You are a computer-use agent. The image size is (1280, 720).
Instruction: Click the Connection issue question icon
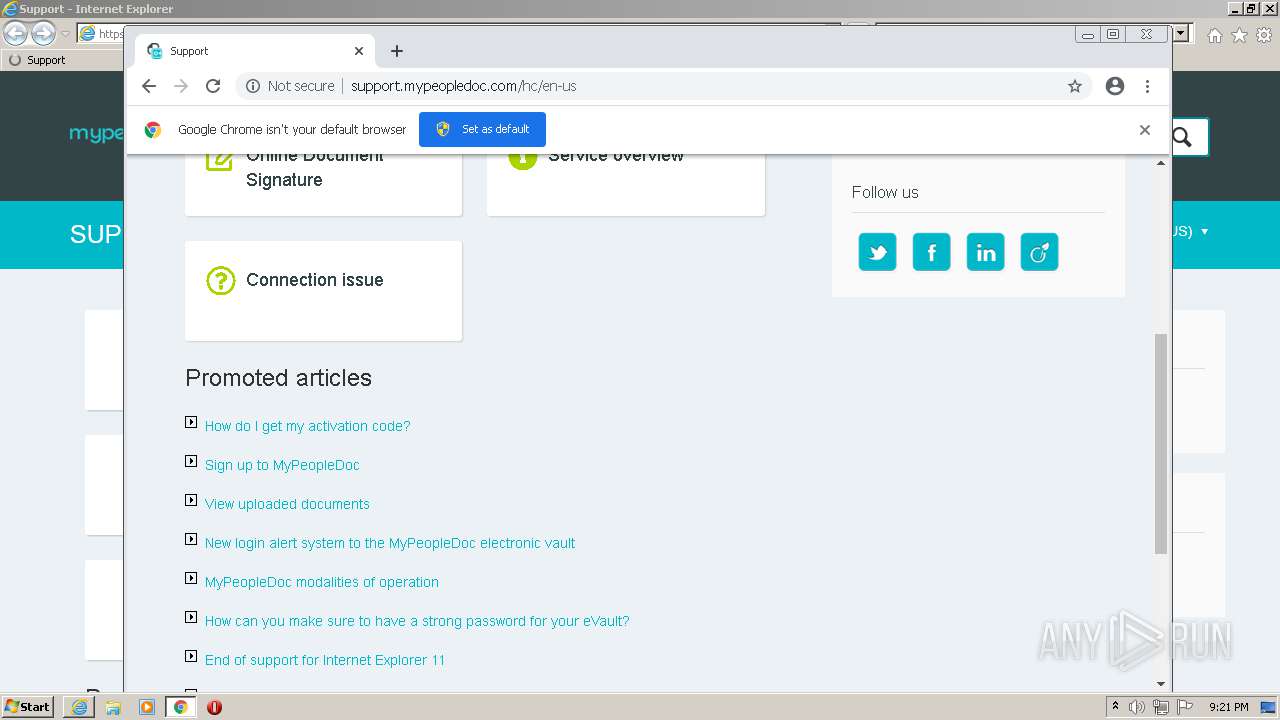pyautogui.click(x=220, y=280)
